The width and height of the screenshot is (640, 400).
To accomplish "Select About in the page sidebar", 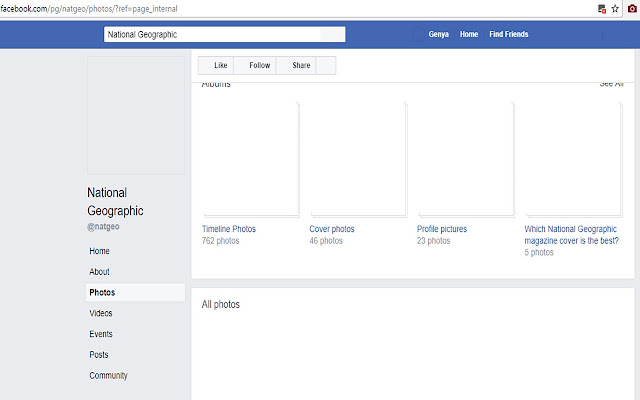I will [x=99, y=272].
